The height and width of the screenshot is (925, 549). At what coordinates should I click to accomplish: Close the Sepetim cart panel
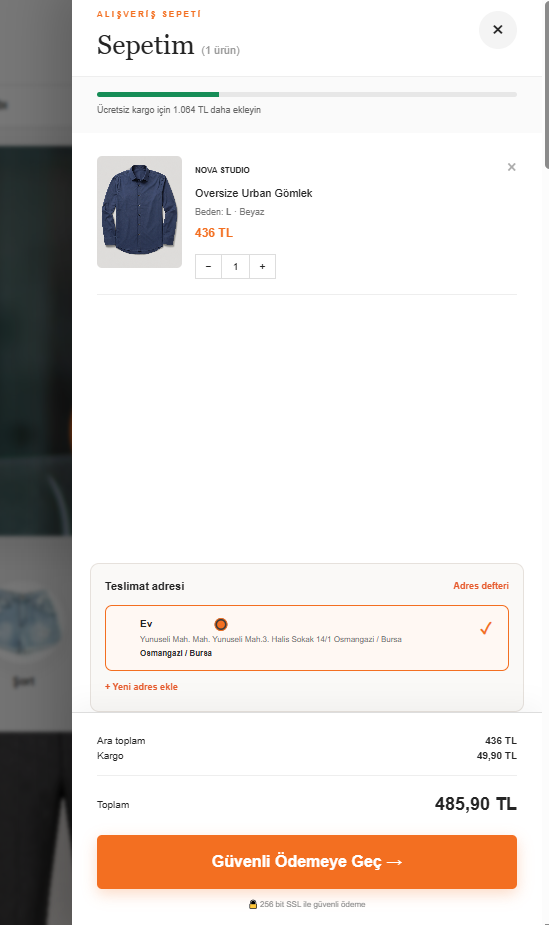(498, 30)
